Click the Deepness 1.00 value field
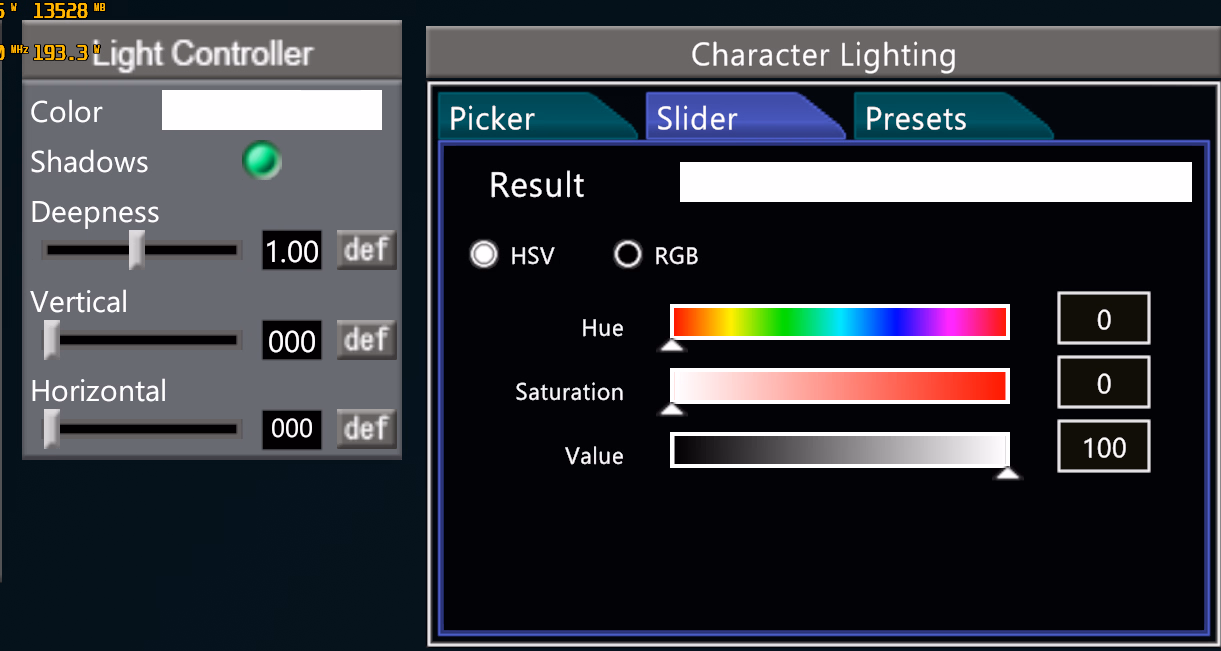This screenshot has width=1221, height=651. click(292, 251)
